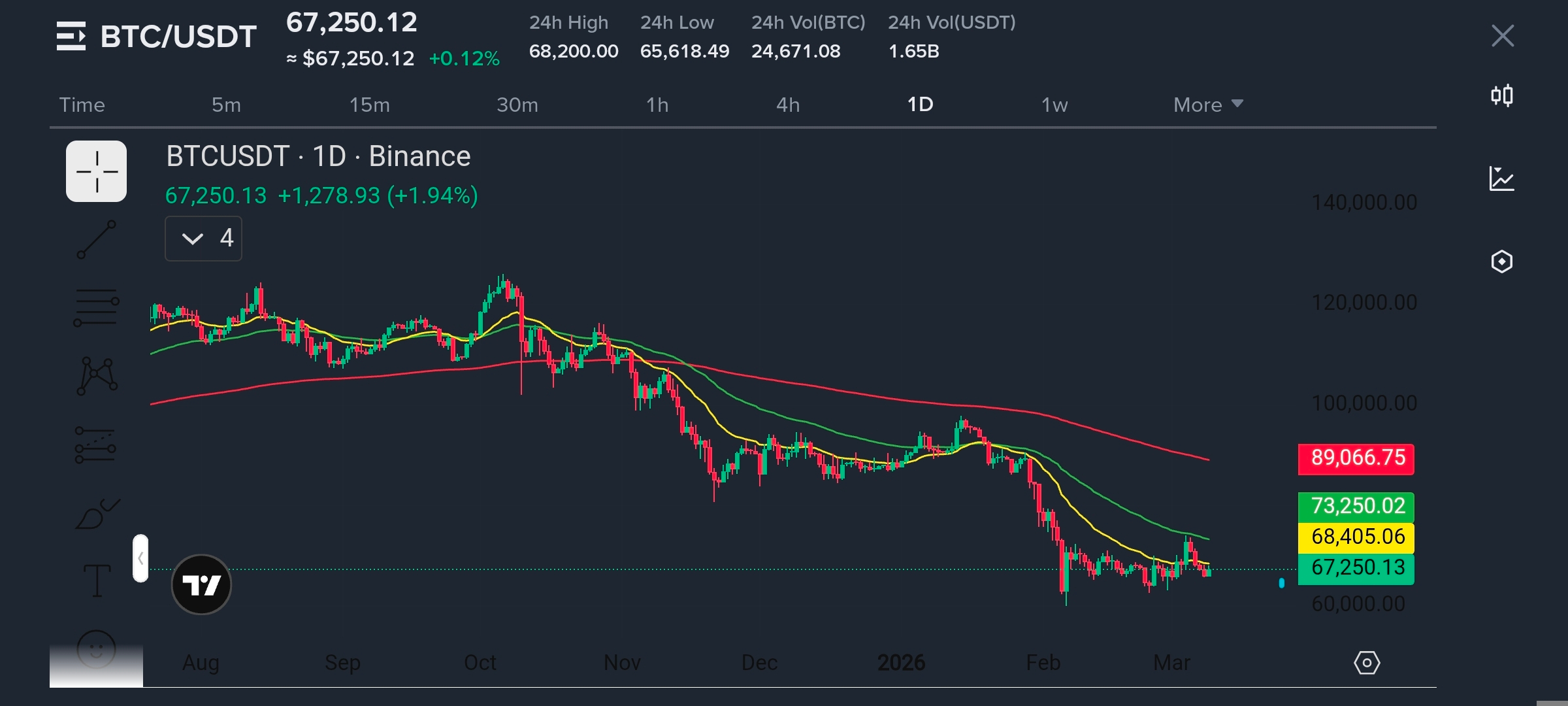Screen dimensions: 1568x706
Task: Expand the More timeframes dropdown
Action: pyautogui.click(x=1207, y=105)
